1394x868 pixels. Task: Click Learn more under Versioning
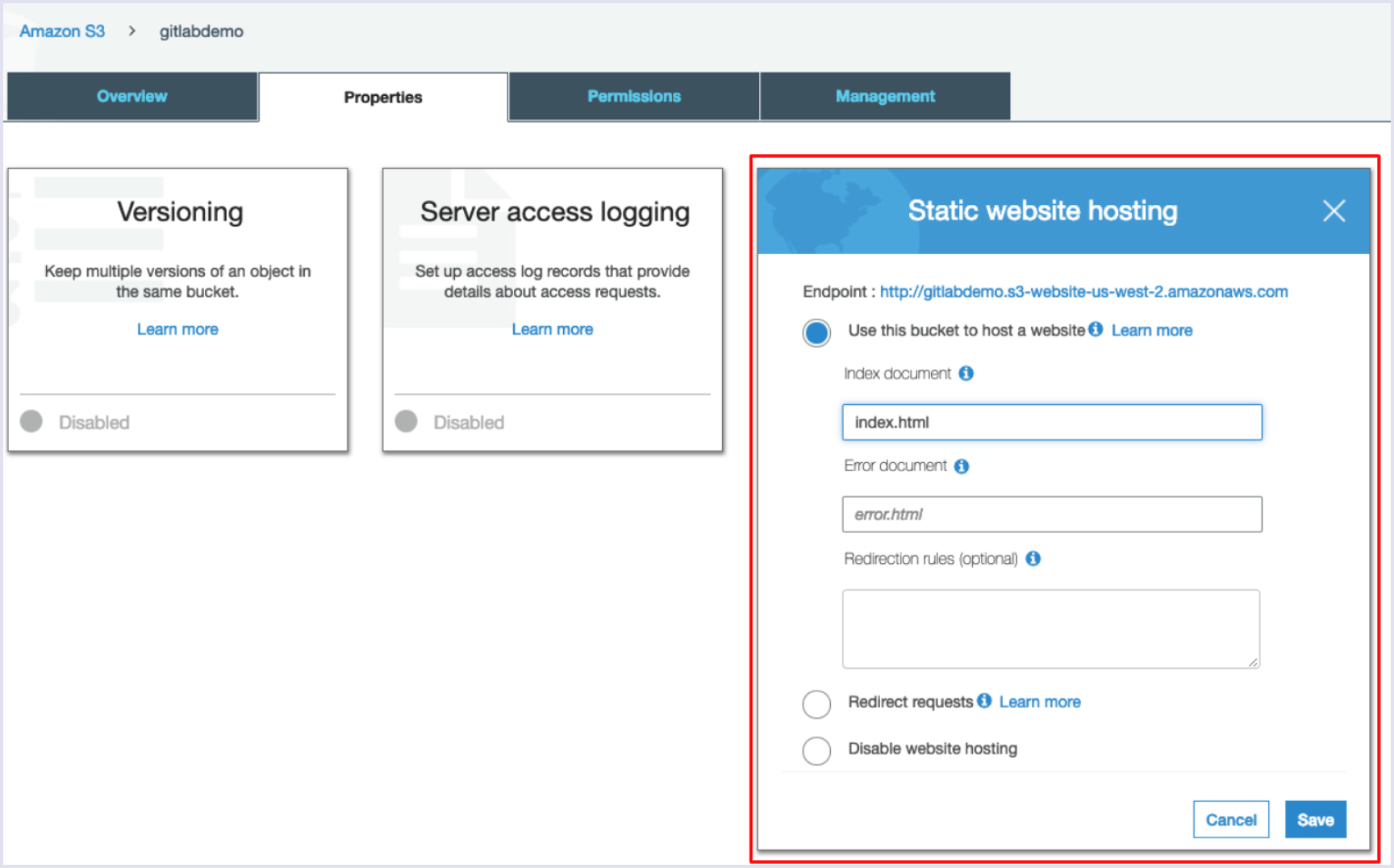click(x=177, y=329)
